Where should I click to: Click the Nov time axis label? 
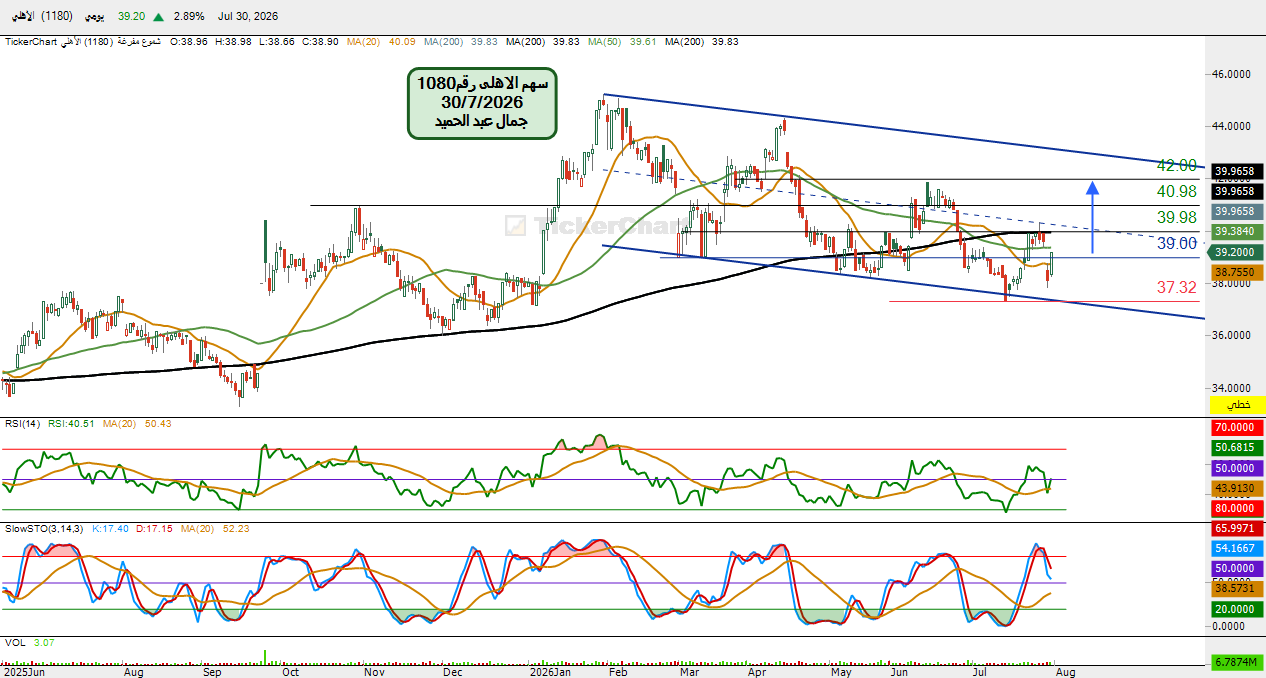[375, 673]
